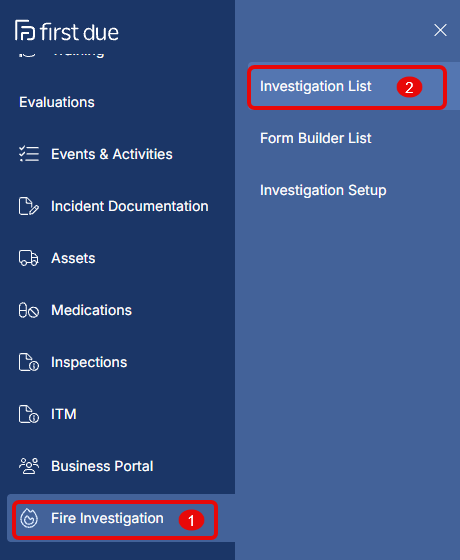Open Investigation Setup submenu item
The width and height of the screenshot is (460, 560).
coord(323,190)
